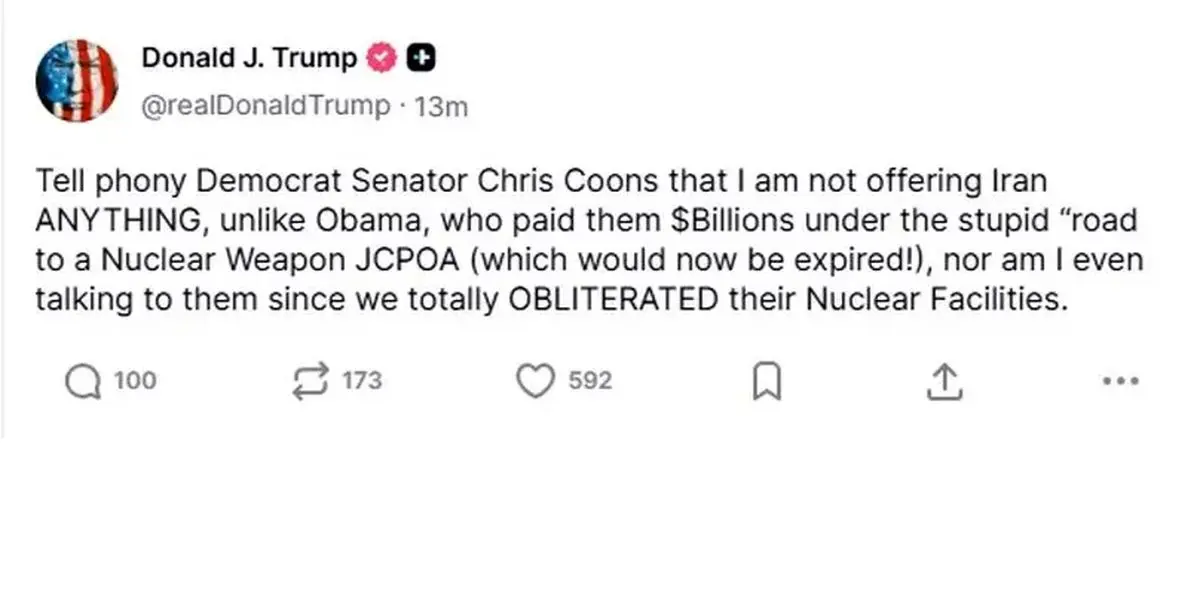This screenshot has width=1200, height=600.
Task: Click the like count of 592
Action: pos(590,381)
